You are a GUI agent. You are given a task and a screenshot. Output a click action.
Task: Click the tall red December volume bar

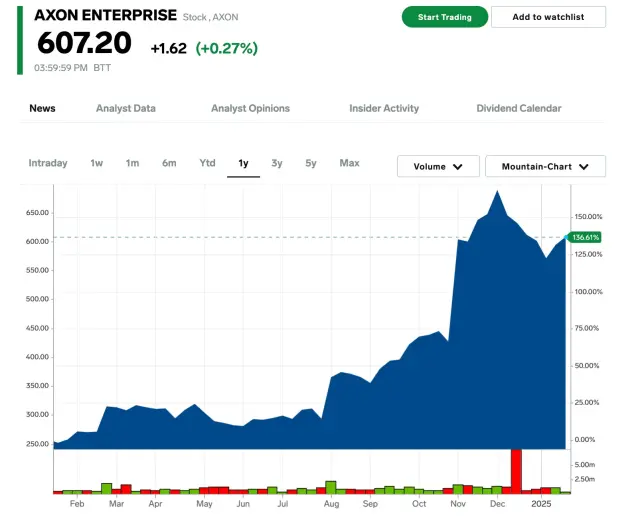[x=516, y=470]
